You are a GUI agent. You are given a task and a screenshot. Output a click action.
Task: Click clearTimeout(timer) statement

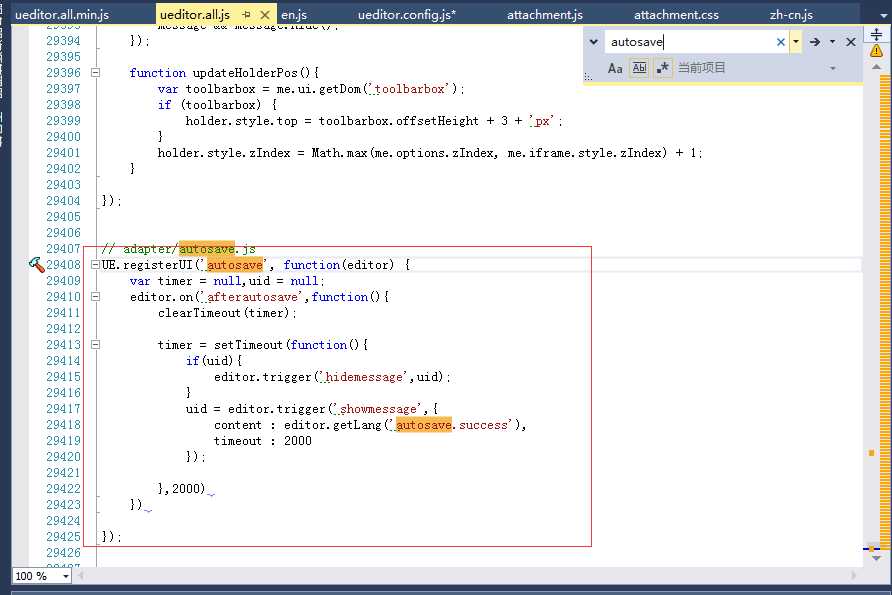227,313
